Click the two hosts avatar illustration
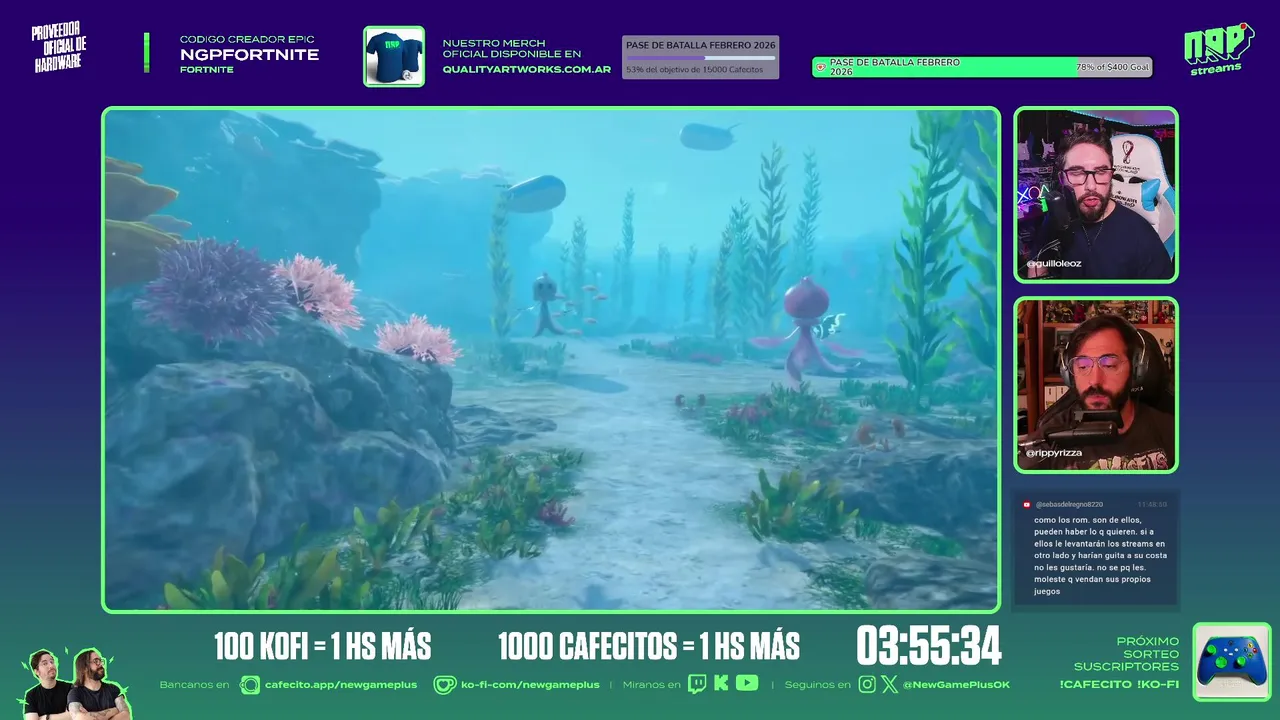 point(76,683)
